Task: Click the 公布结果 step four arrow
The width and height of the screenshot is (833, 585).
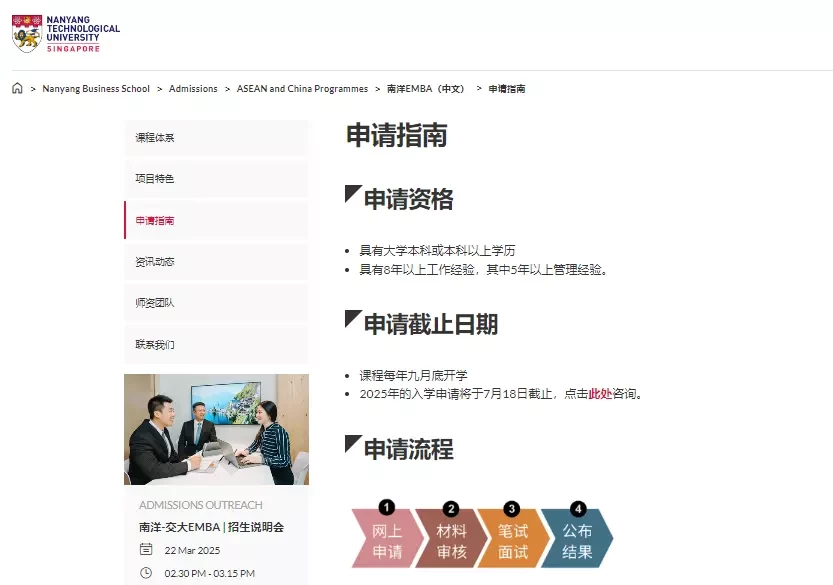Action: pyautogui.click(x=577, y=539)
